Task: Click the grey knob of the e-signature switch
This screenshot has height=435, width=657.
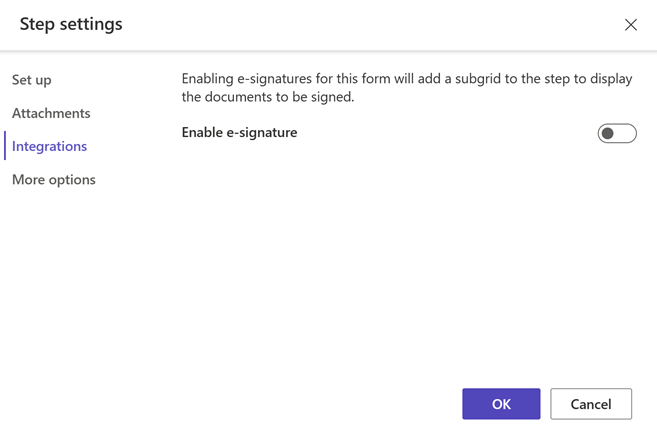Action: [608, 133]
